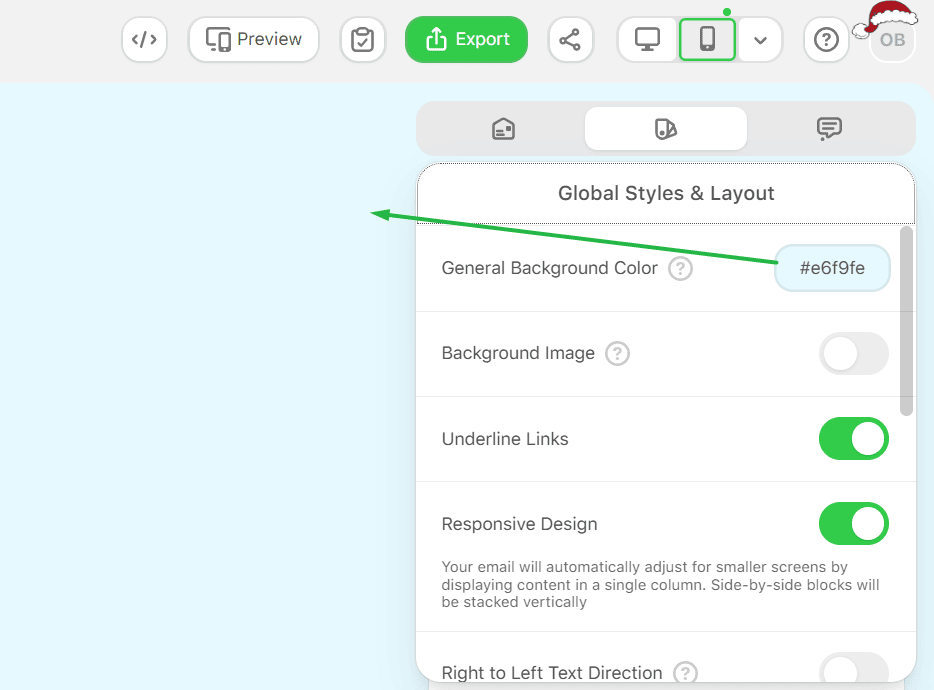Image resolution: width=934 pixels, height=690 pixels.
Task: Switch to the comments tab
Action: [x=829, y=128]
